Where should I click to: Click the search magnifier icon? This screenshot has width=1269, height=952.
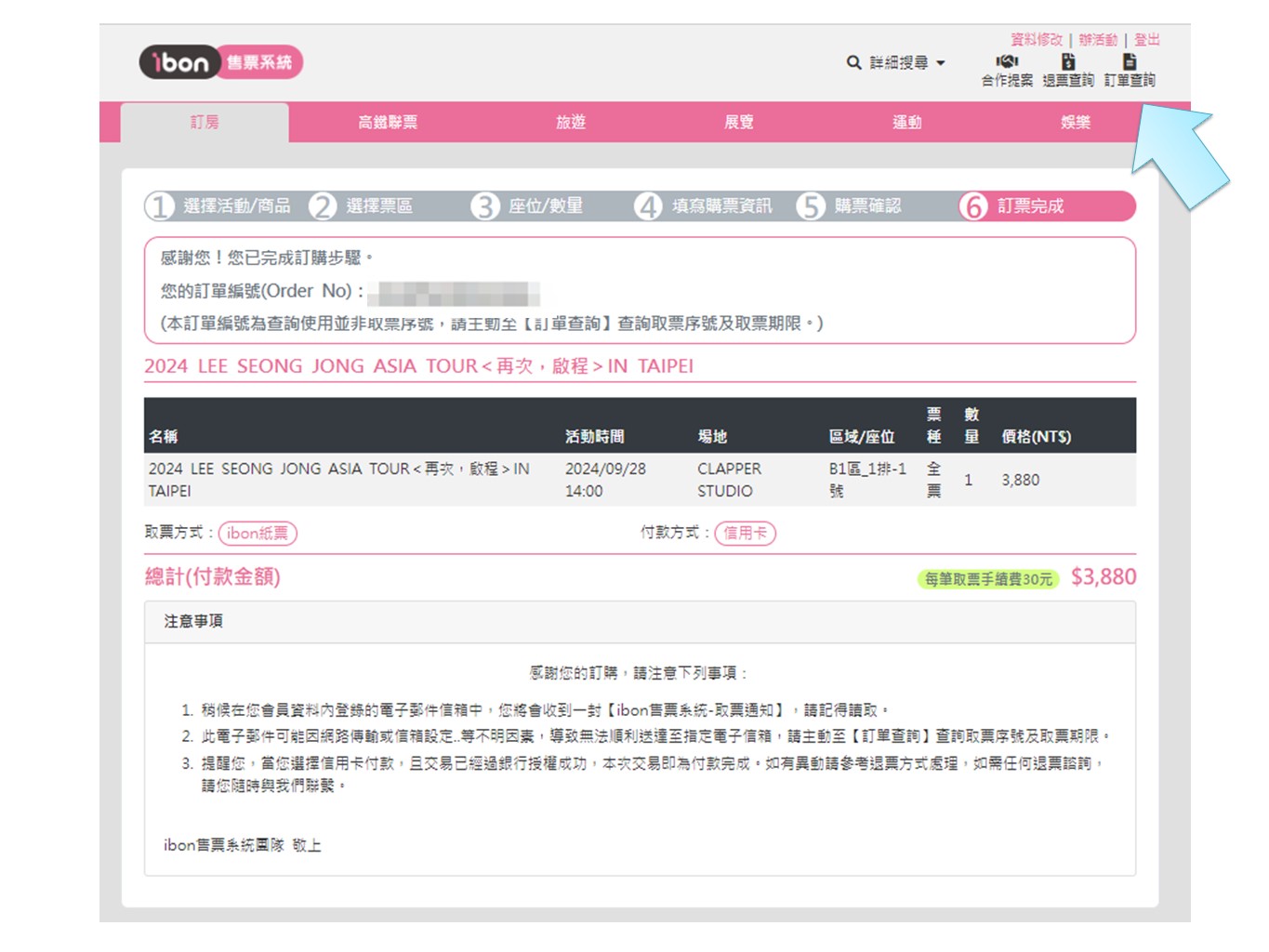(x=853, y=62)
